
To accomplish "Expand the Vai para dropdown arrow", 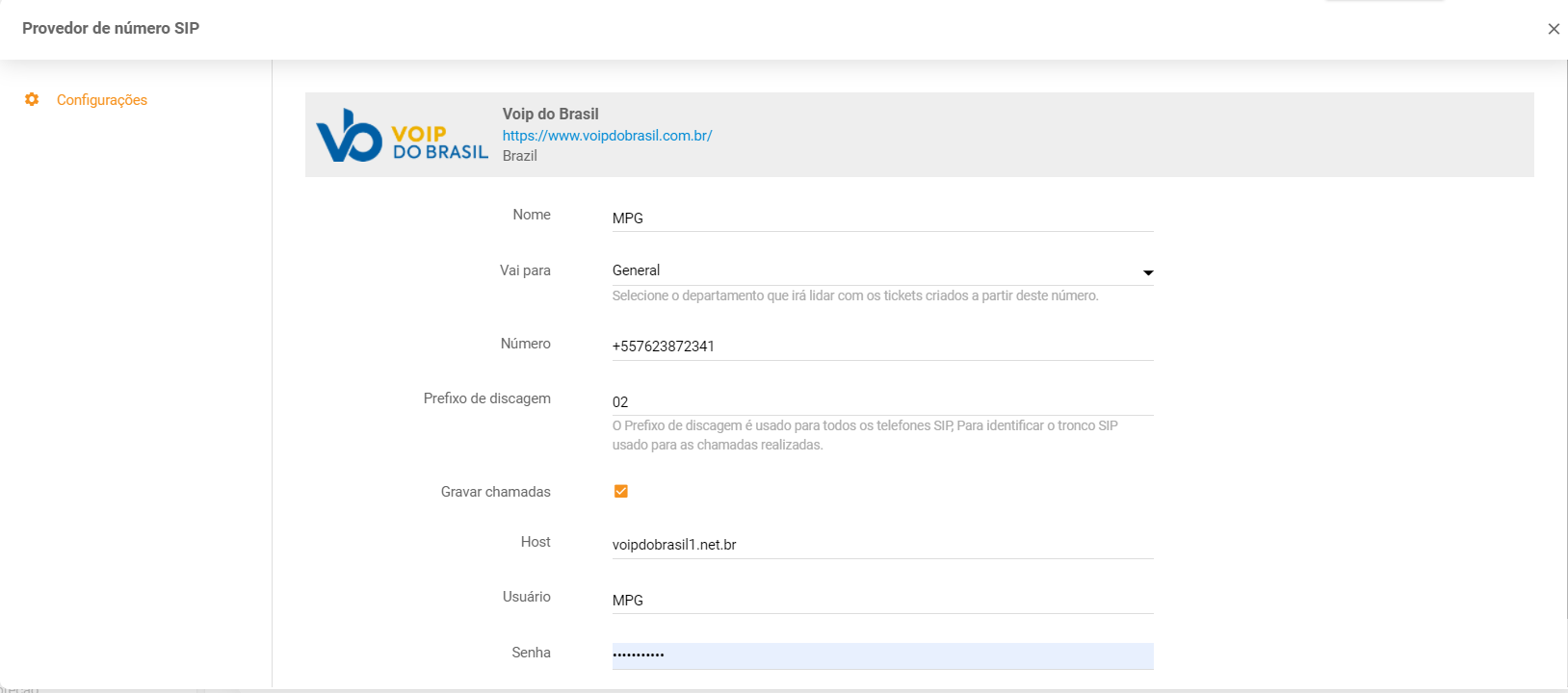I will 1147,272.
